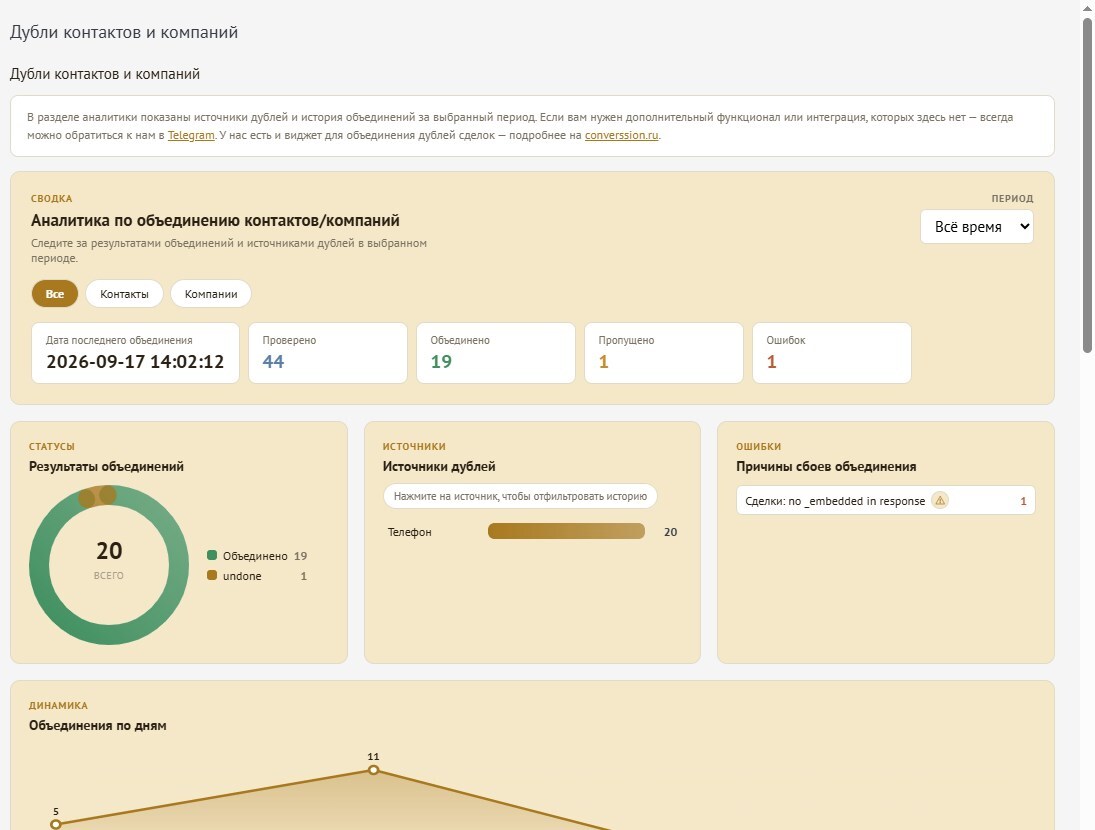This screenshot has height=830, width=1095.
Task: Click the Источники дублей heading
Action: click(x=439, y=466)
